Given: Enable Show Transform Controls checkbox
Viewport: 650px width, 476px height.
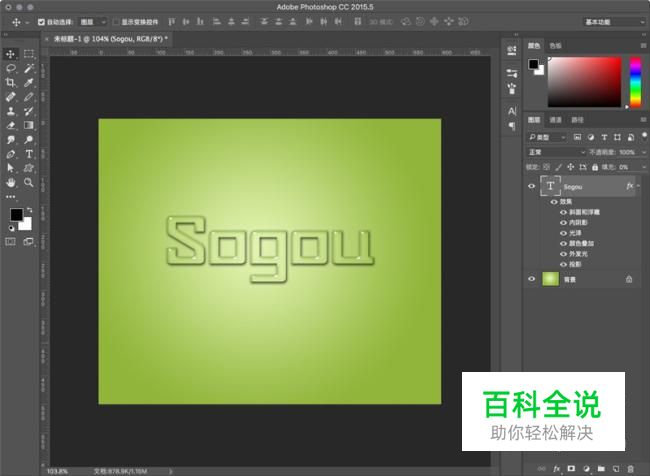Looking at the screenshot, I should (116, 22).
